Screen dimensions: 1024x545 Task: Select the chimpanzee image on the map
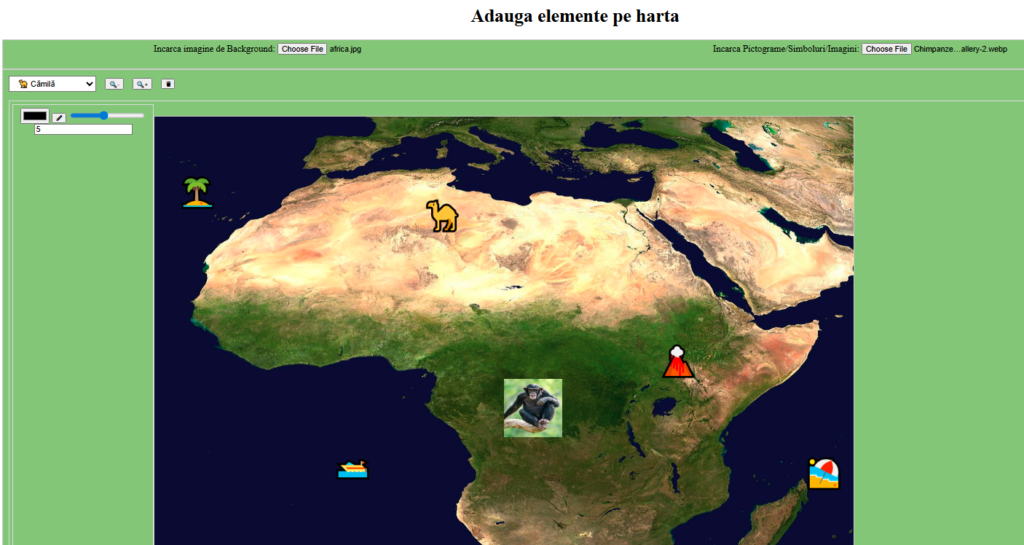[x=532, y=408]
